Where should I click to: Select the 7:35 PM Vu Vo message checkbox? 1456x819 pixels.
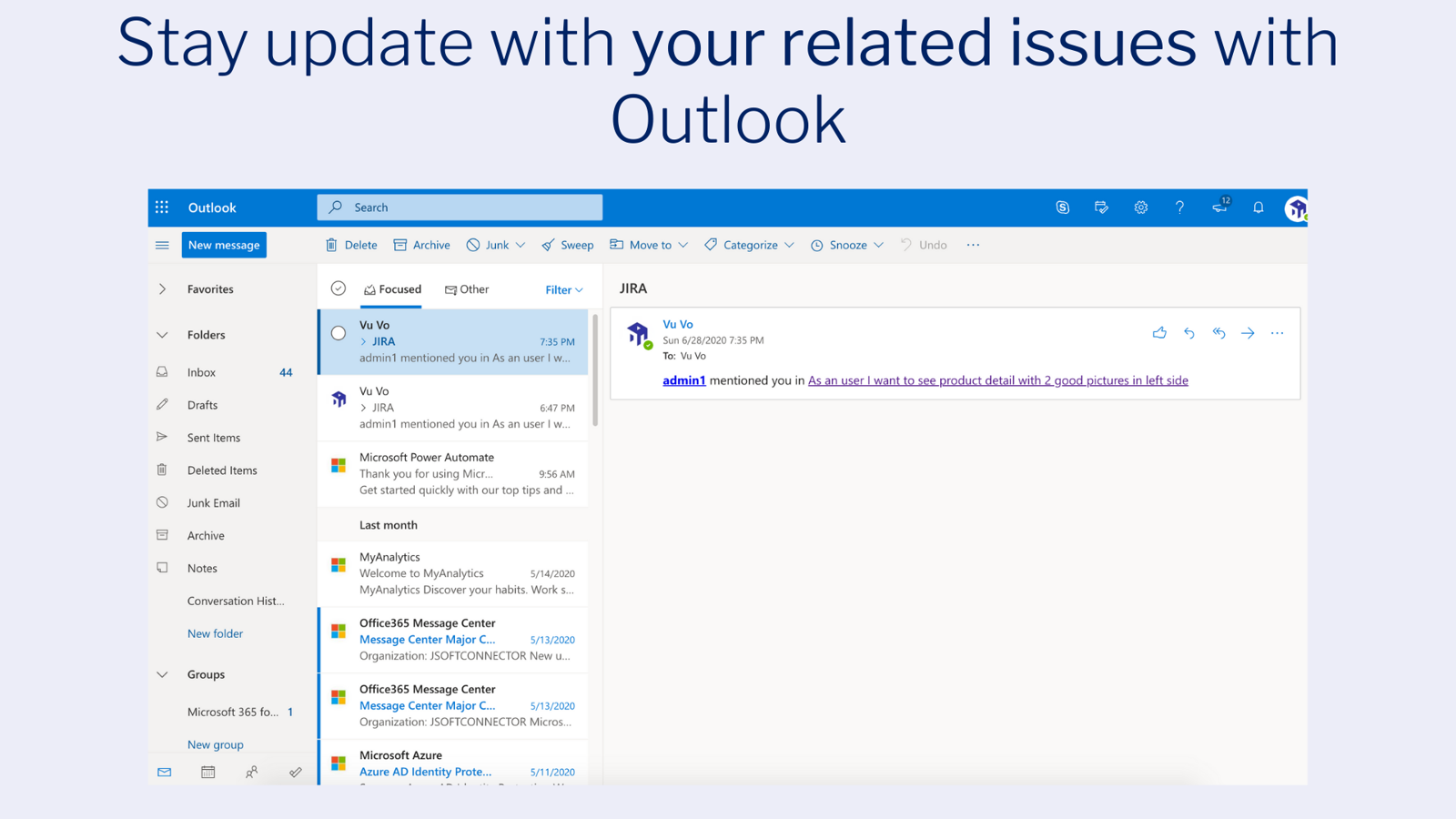339,333
